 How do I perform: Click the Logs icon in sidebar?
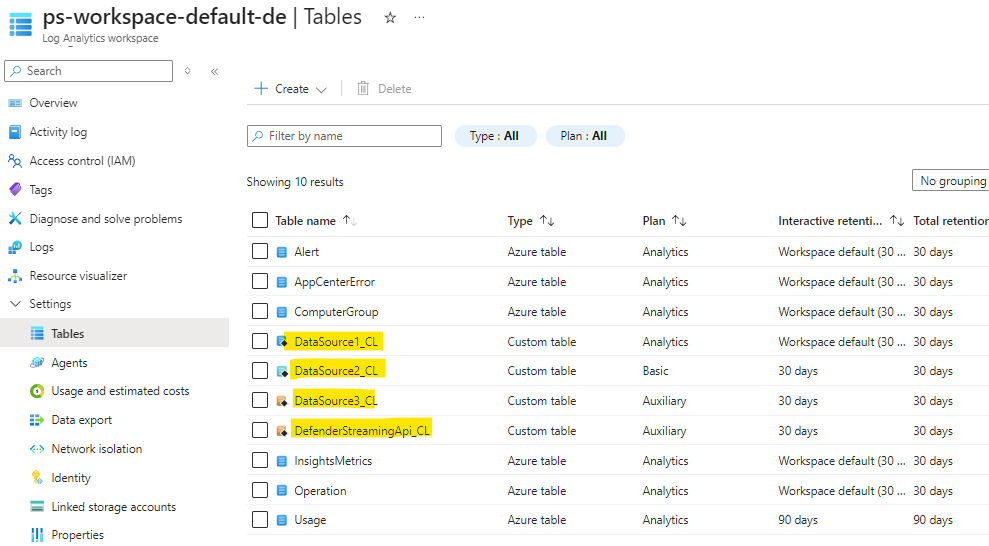click(x=15, y=247)
